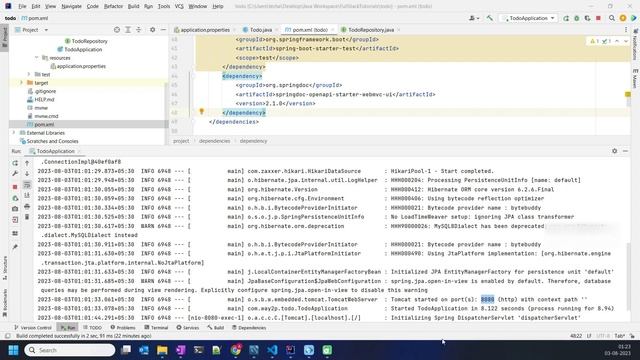Open File Explorer from taskbar
The height and width of the screenshot is (360, 640).
162,350
